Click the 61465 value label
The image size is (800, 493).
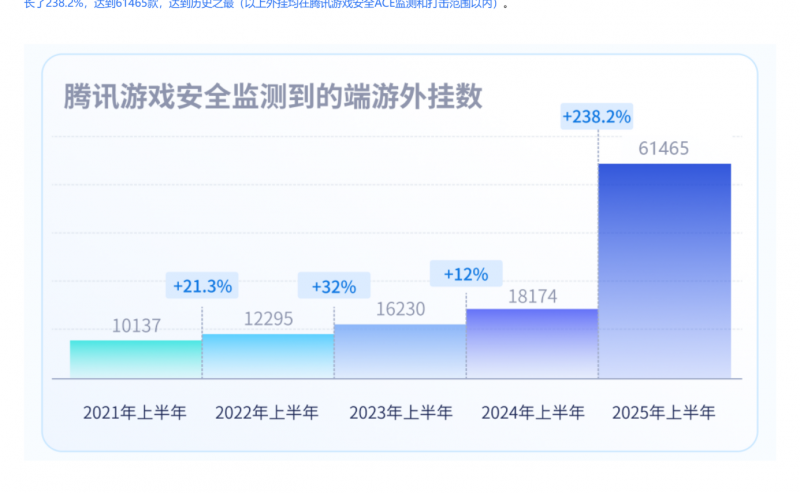tap(664, 149)
